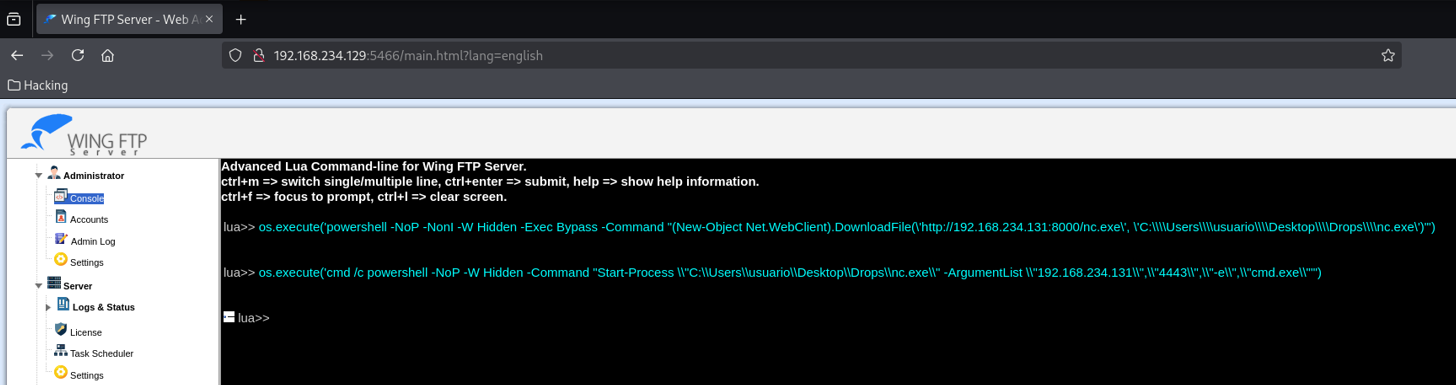The image size is (1456, 385).
Task: Open the Console icon under Administrator
Action: [60, 197]
